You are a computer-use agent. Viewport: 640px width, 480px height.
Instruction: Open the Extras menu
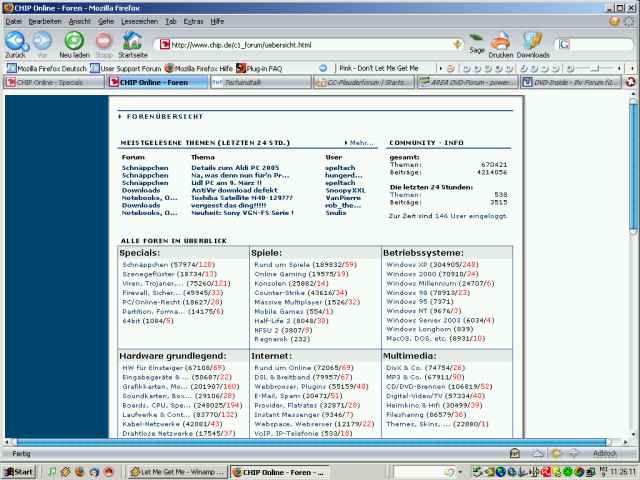coord(193,21)
